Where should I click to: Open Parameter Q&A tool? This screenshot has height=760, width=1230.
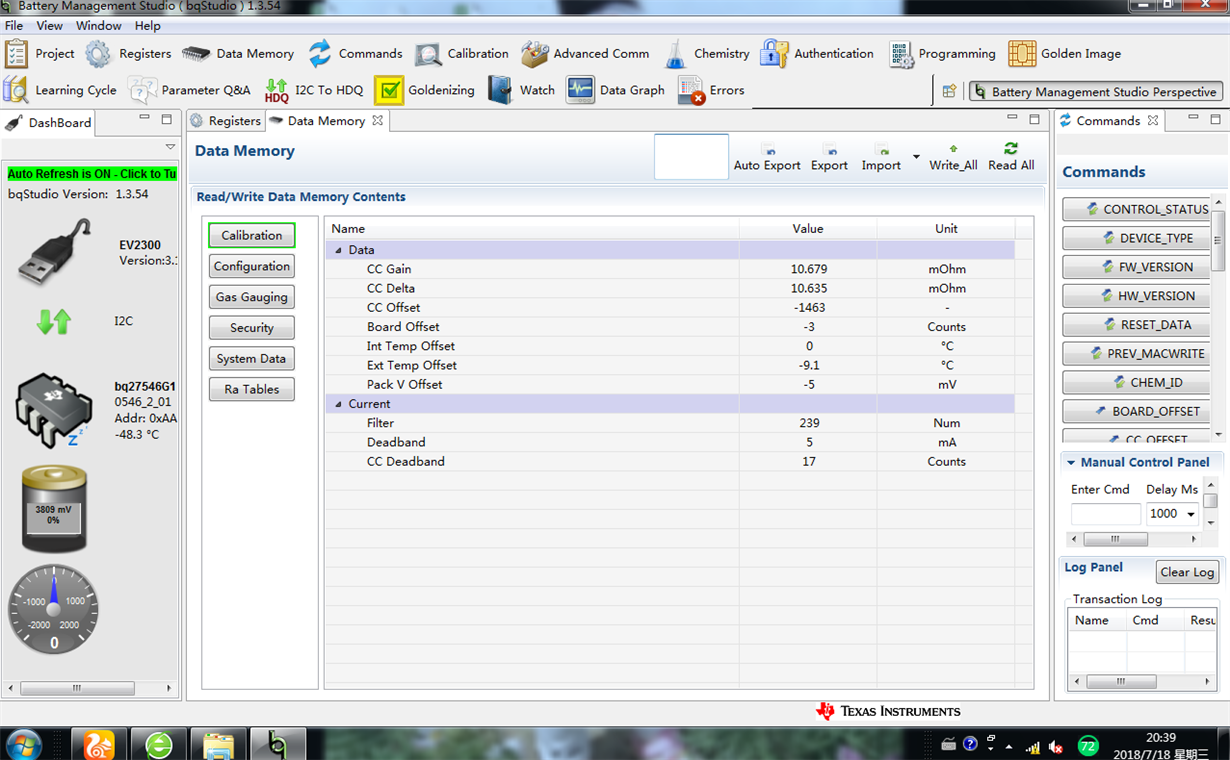pyautogui.click(x=190, y=90)
